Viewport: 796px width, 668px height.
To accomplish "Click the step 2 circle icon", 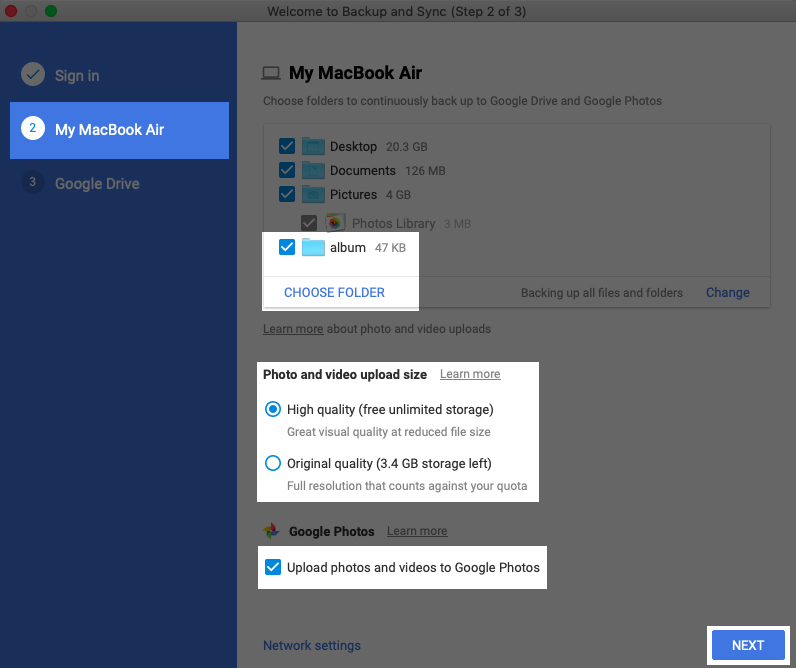I will tap(33, 128).
